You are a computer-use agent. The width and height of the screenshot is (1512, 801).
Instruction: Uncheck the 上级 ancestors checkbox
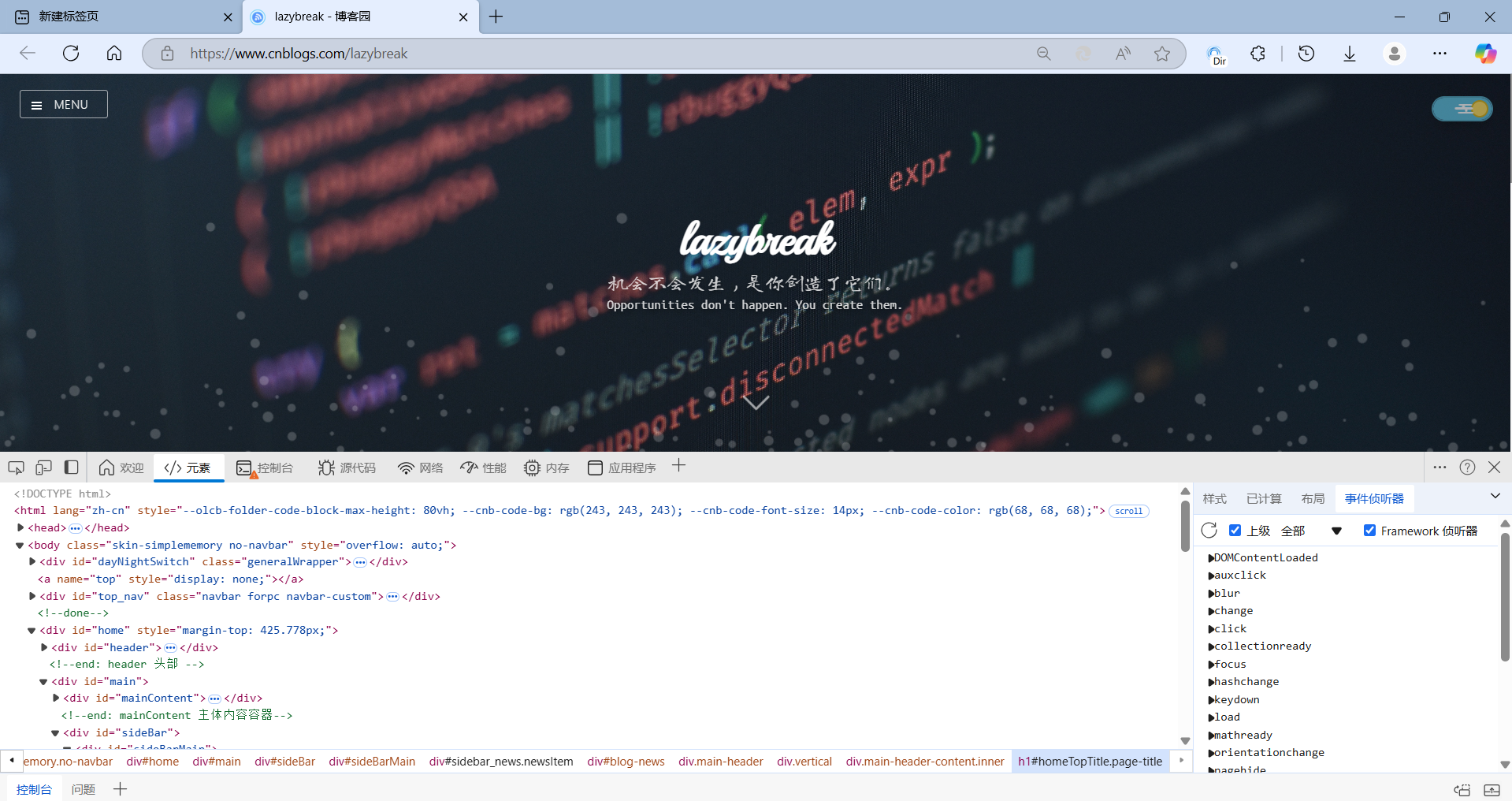[1235, 531]
